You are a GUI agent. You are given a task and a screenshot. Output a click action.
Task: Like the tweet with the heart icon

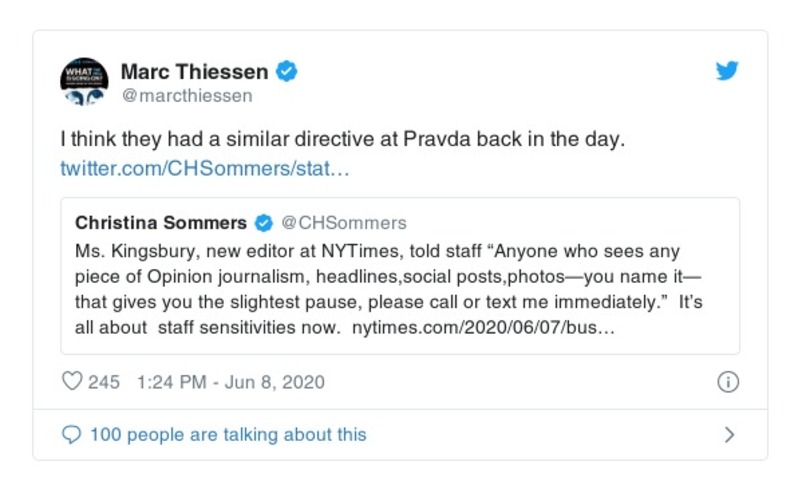click(x=72, y=382)
